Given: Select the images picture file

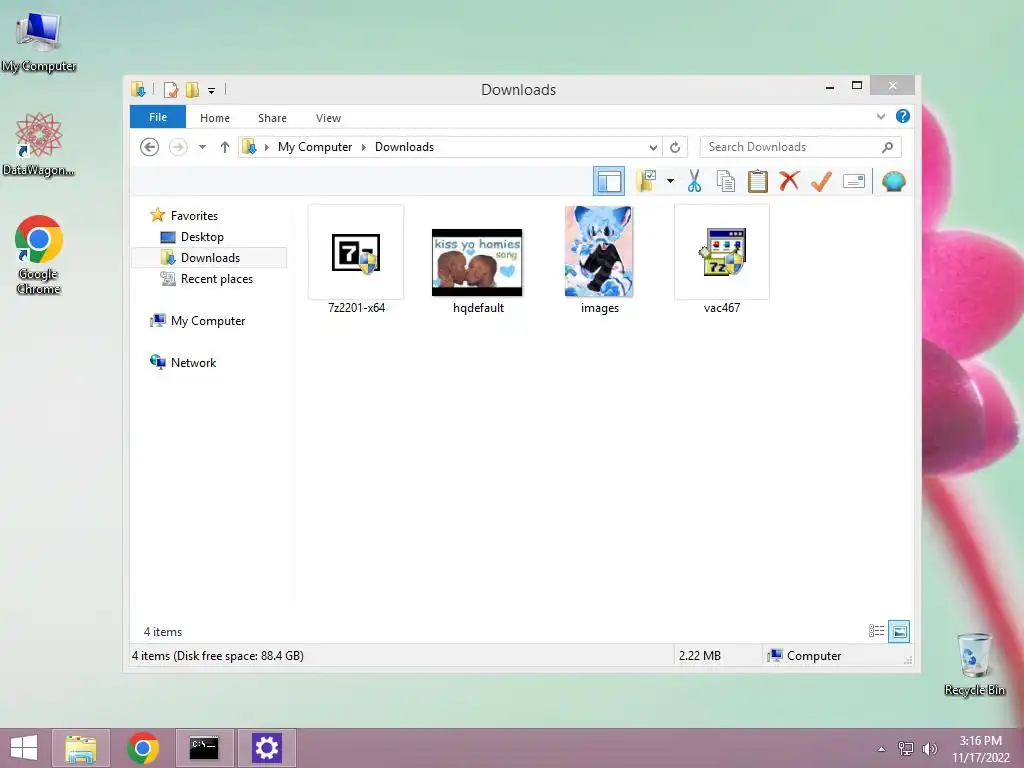Looking at the screenshot, I should (x=599, y=261).
